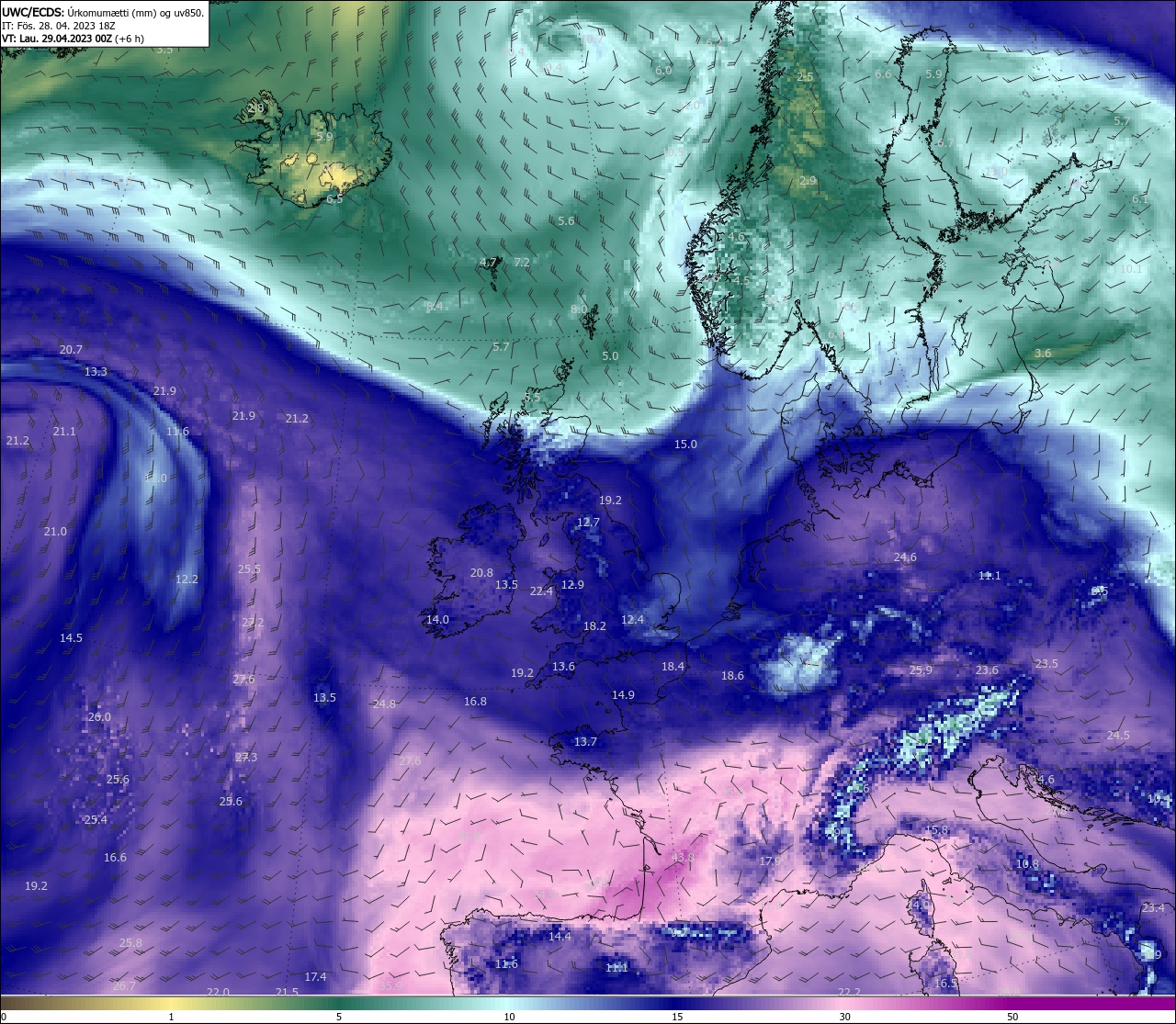Select the 7.2 value label
The height and width of the screenshot is (1024, 1176).
pos(521,262)
